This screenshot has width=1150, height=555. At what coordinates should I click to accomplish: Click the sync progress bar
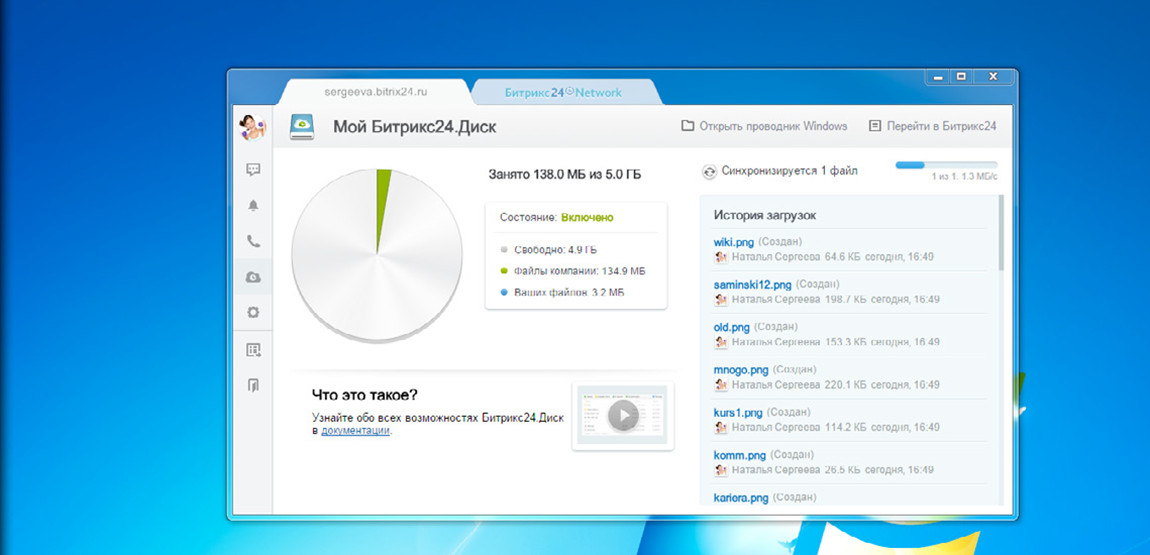click(946, 165)
